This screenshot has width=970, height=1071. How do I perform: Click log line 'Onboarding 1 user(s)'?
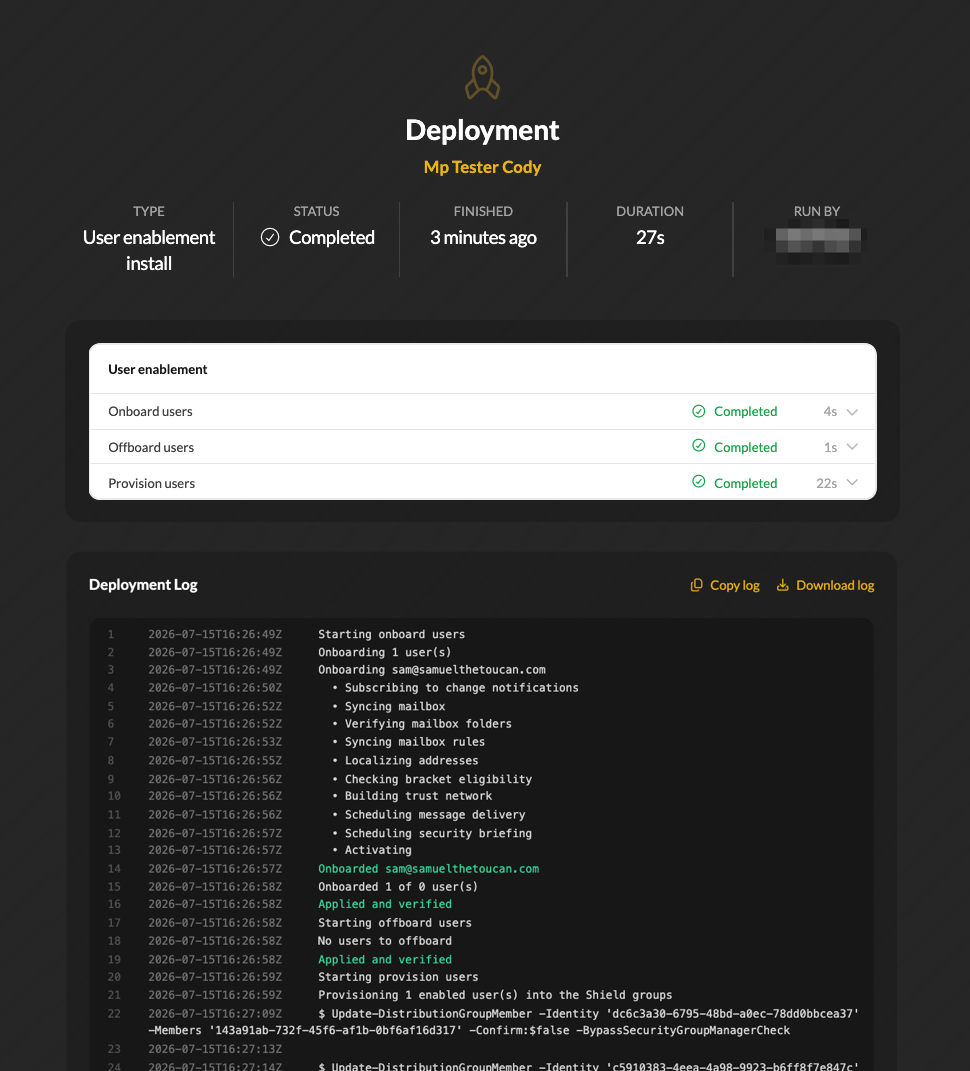coord(385,652)
